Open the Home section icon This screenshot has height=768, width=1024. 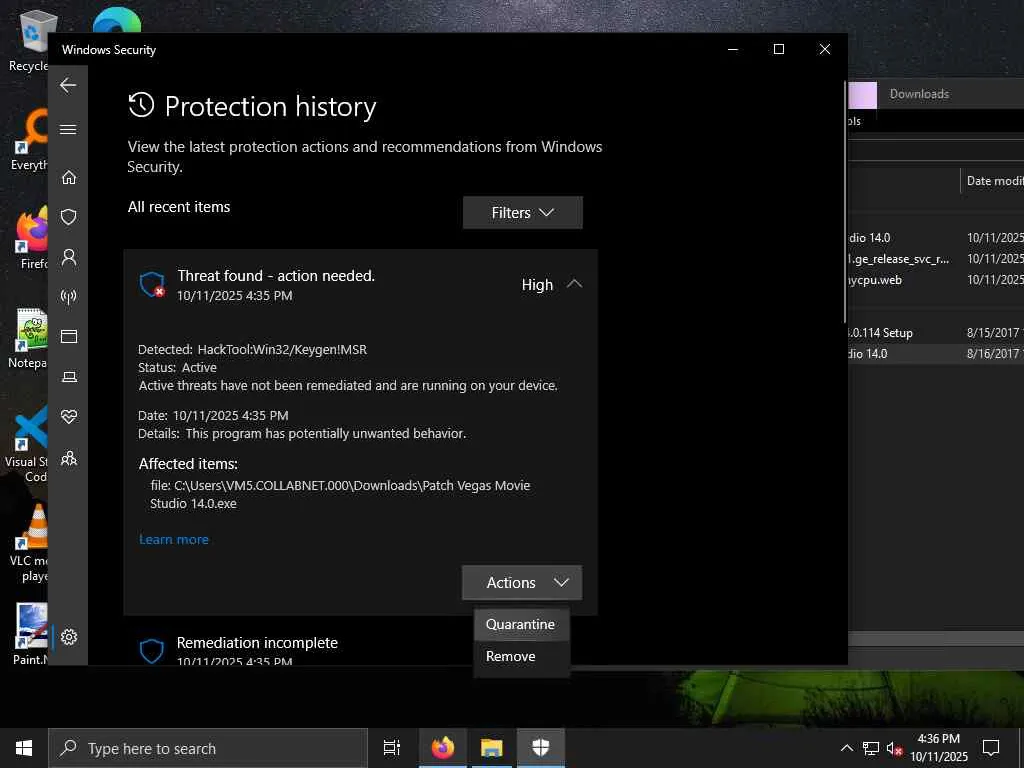69,177
